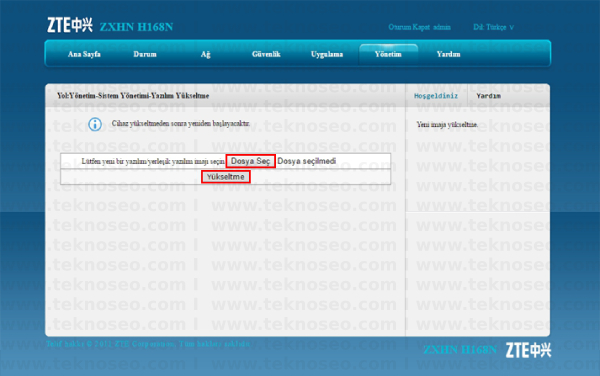Screen dimensions: 600x376
Task: Switch to the Hoşgeldiniz side tab
Action: click(436, 96)
